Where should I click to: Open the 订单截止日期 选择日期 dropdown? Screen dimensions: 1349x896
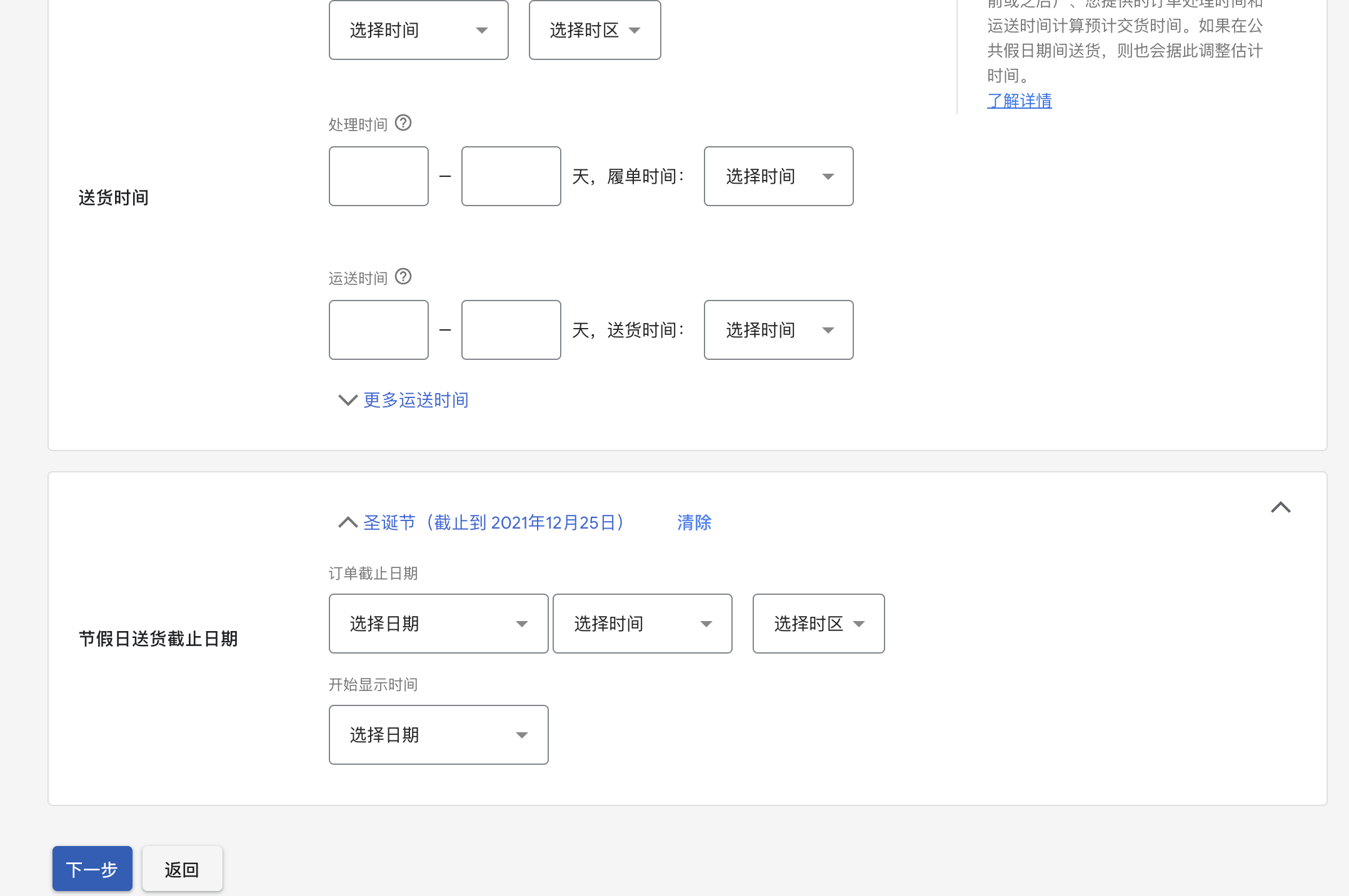[438, 623]
